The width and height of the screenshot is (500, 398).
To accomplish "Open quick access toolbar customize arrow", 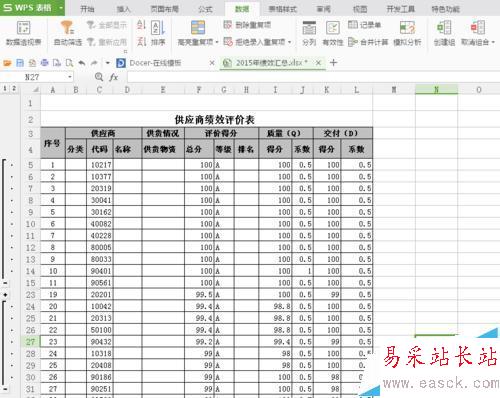I will (107, 63).
